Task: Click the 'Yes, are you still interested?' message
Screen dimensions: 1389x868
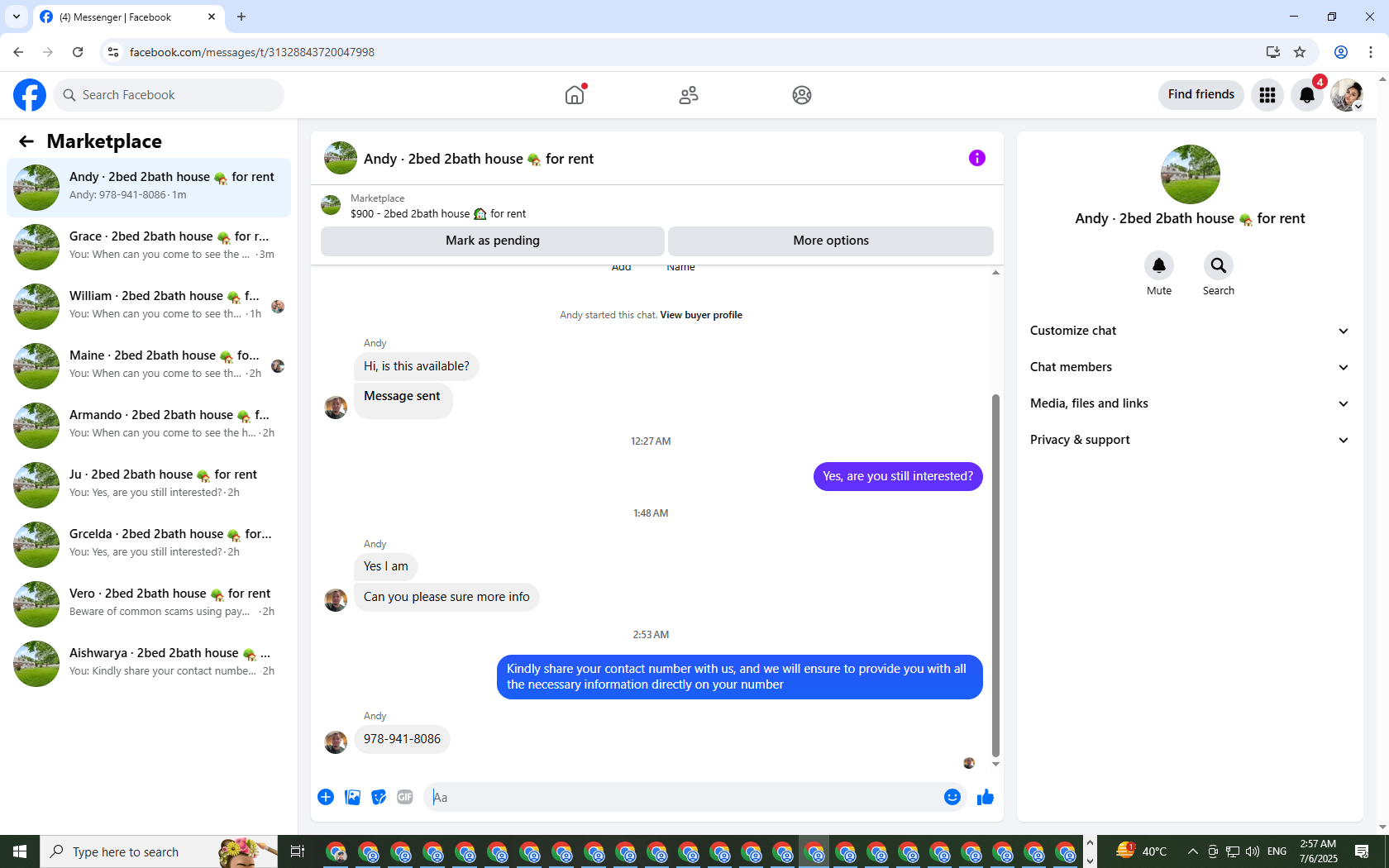Action: pos(898,476)
